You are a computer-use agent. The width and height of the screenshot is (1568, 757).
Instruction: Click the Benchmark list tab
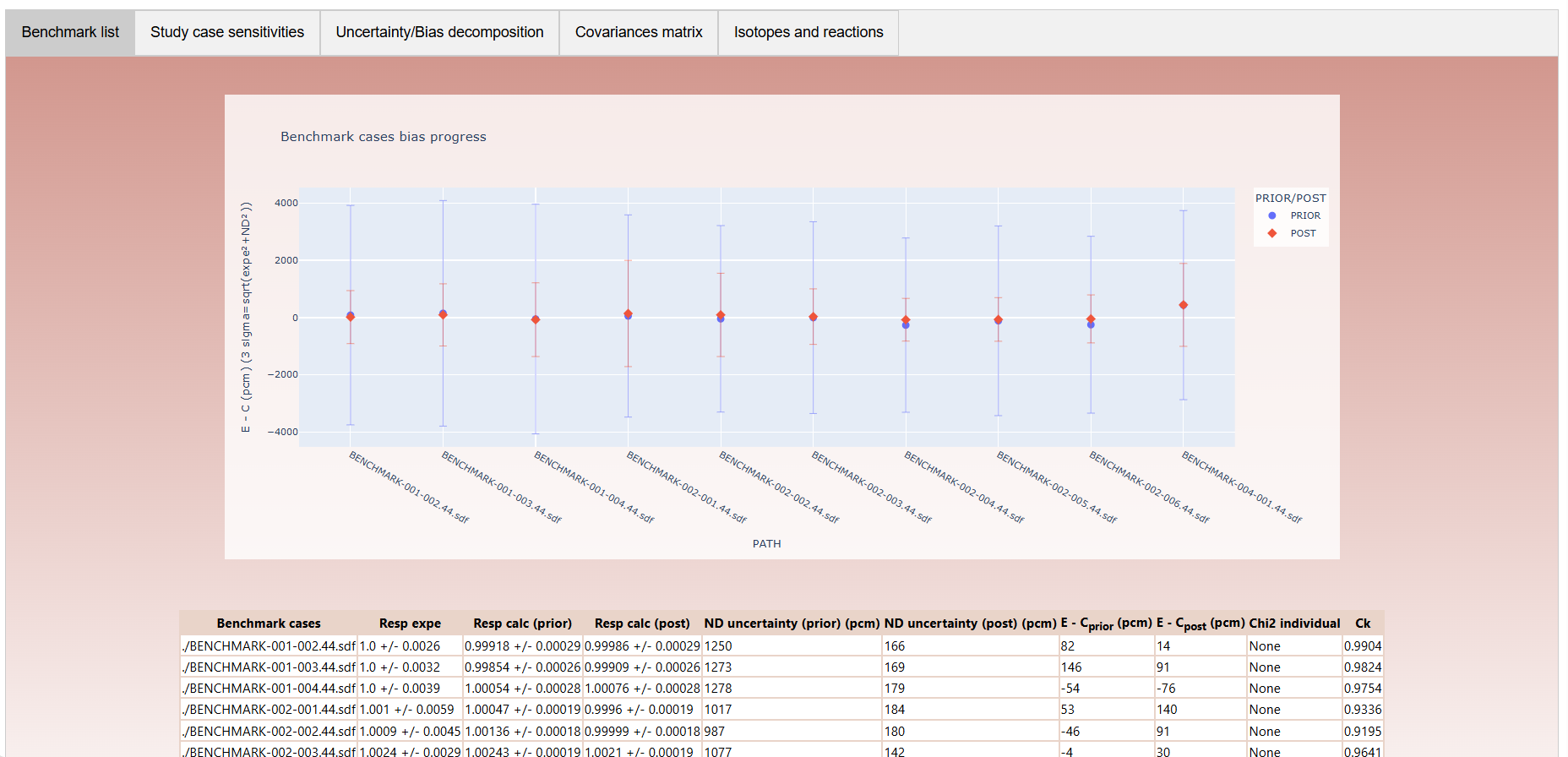[70, 32]
